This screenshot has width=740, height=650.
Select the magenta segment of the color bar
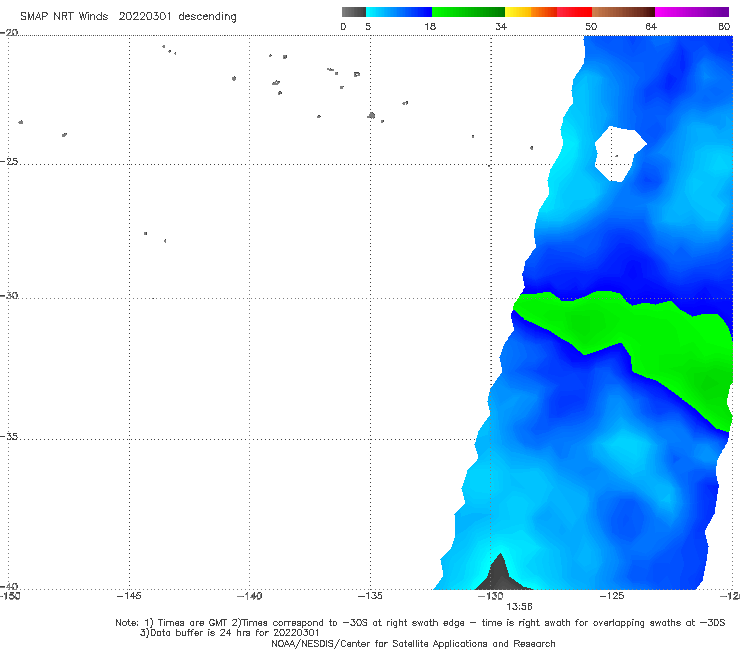[x=692, y=12]
